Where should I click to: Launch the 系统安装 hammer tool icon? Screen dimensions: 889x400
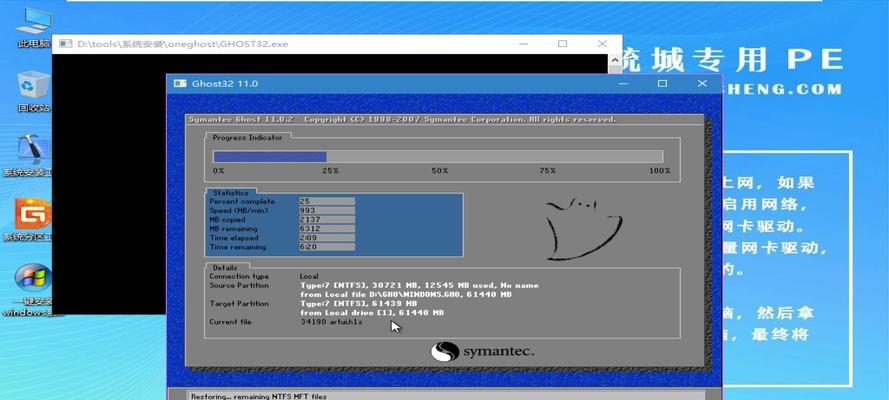pyautogui.click(x=31, y=156)
